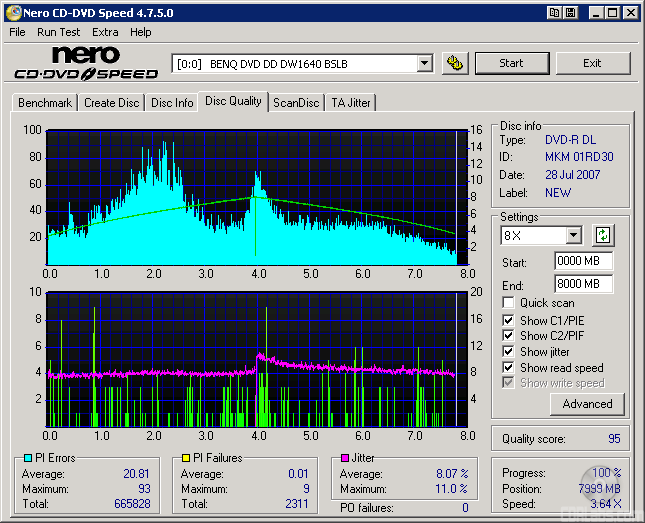The height and width of the screenshot is (523, 645).
Task: Click the End position input field
Action: click(x=583, y=283)
